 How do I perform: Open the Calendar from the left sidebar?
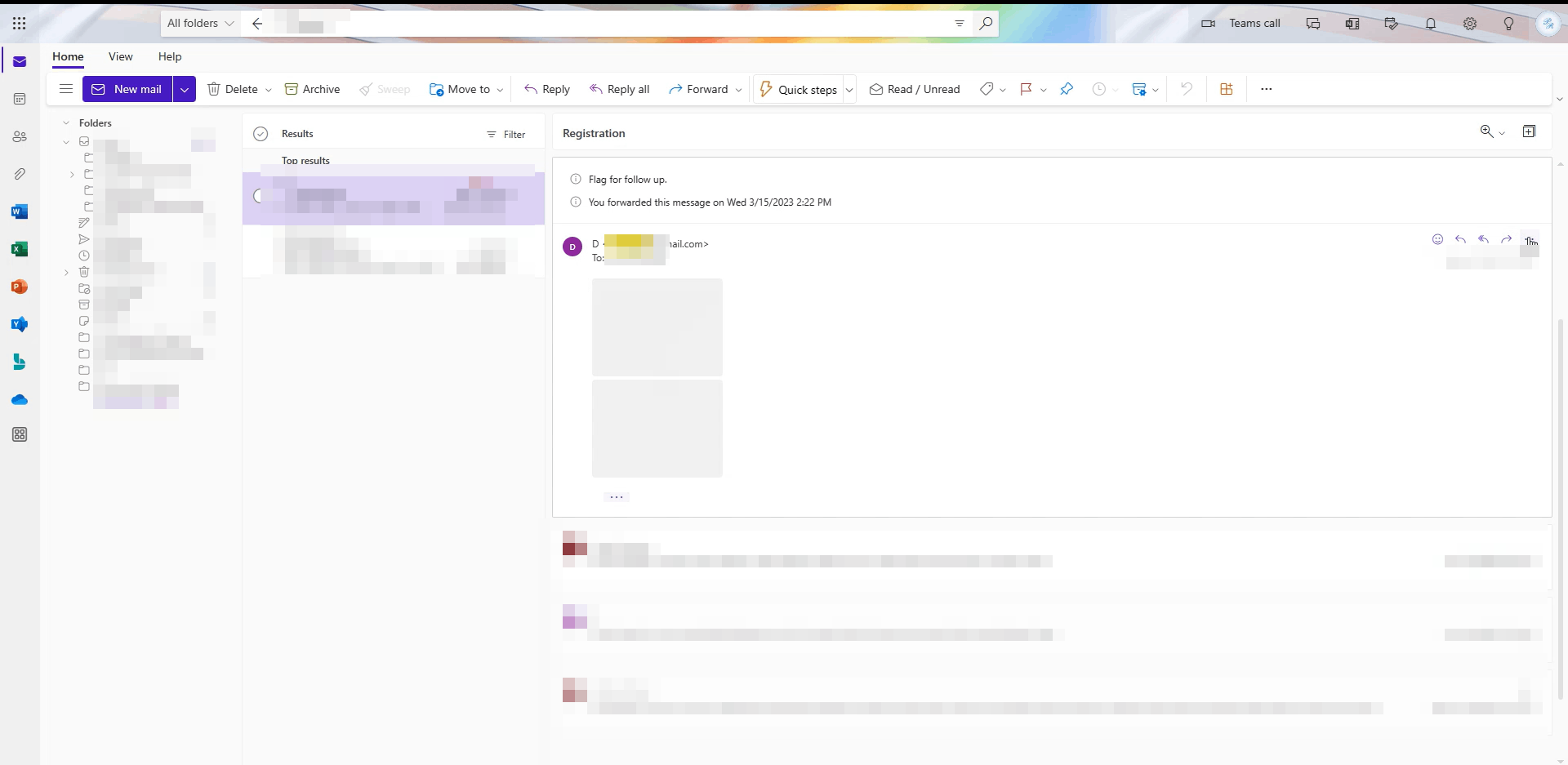(20, 99)
